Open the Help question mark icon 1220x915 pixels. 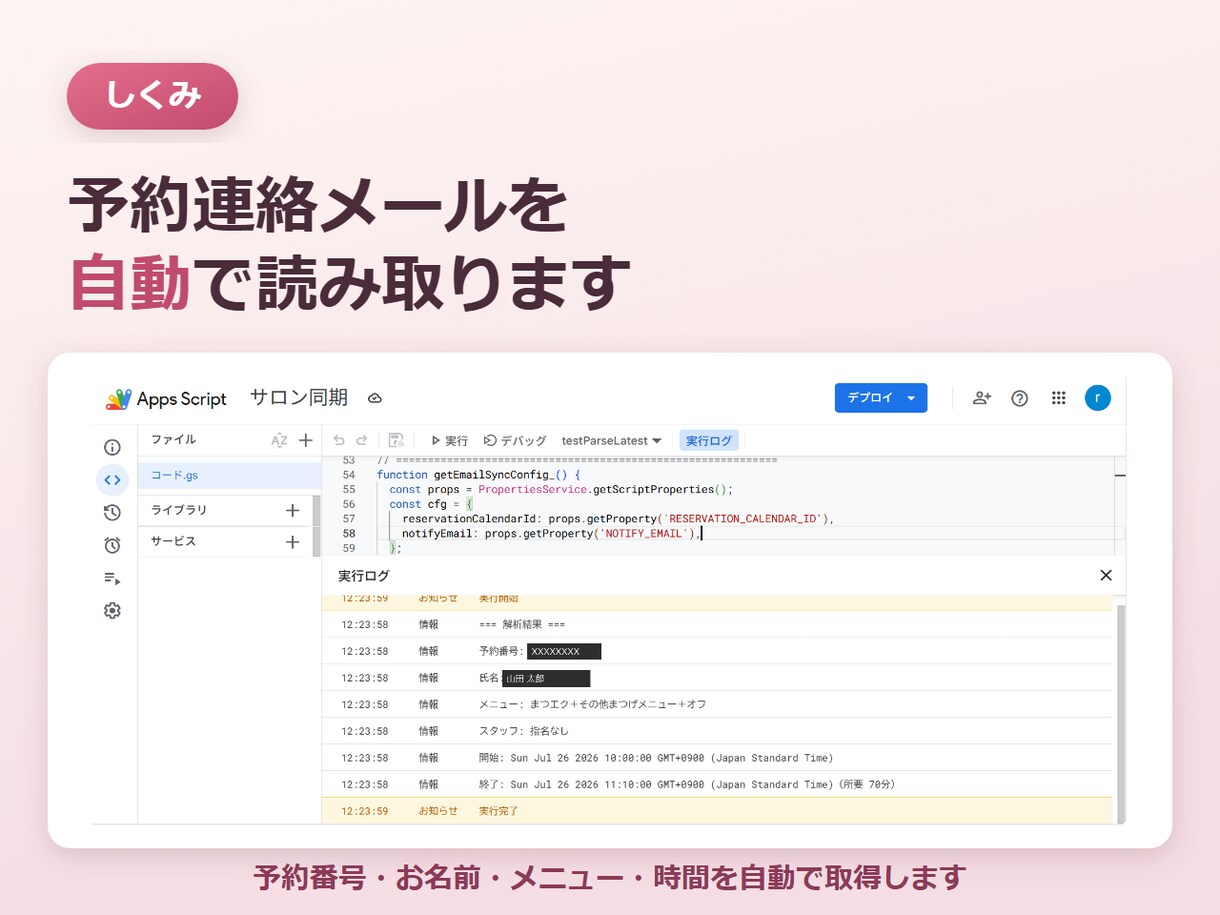1020,398
